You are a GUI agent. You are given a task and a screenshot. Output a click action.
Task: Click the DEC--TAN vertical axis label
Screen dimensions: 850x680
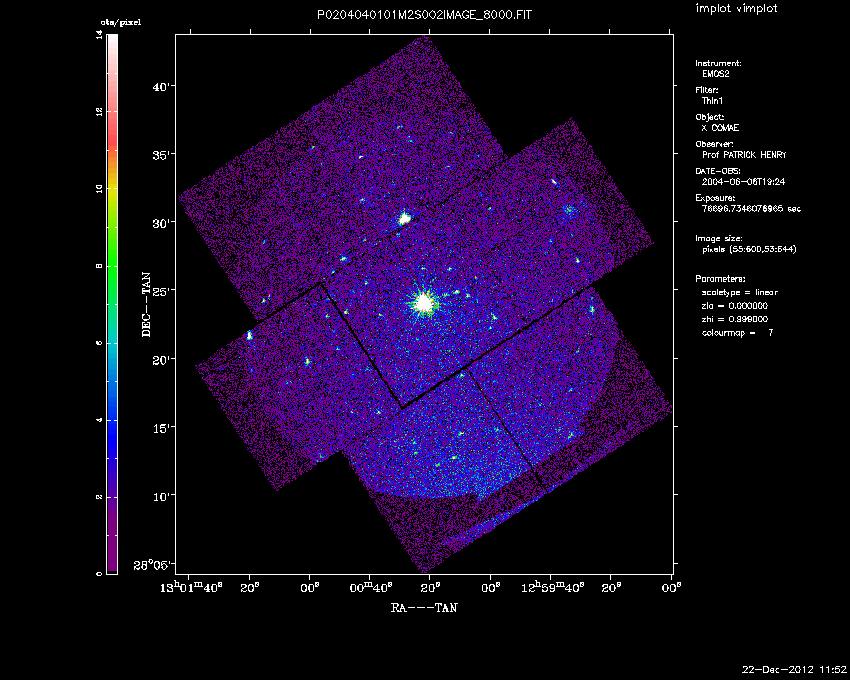pyautogui.click(x=146, y=305)
